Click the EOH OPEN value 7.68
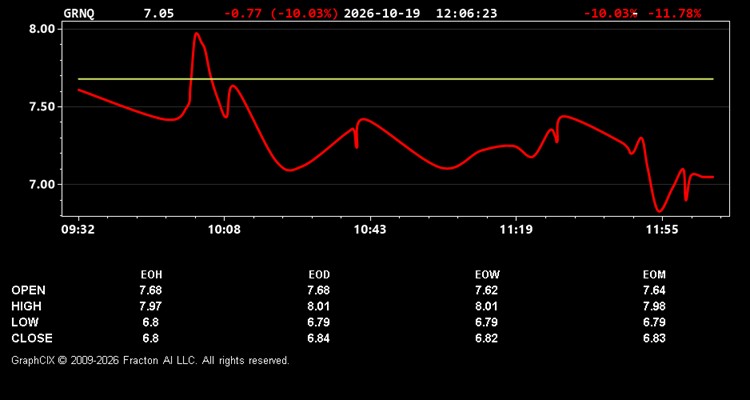The width and height of the screenshot is (750, 400). (151, 290)
